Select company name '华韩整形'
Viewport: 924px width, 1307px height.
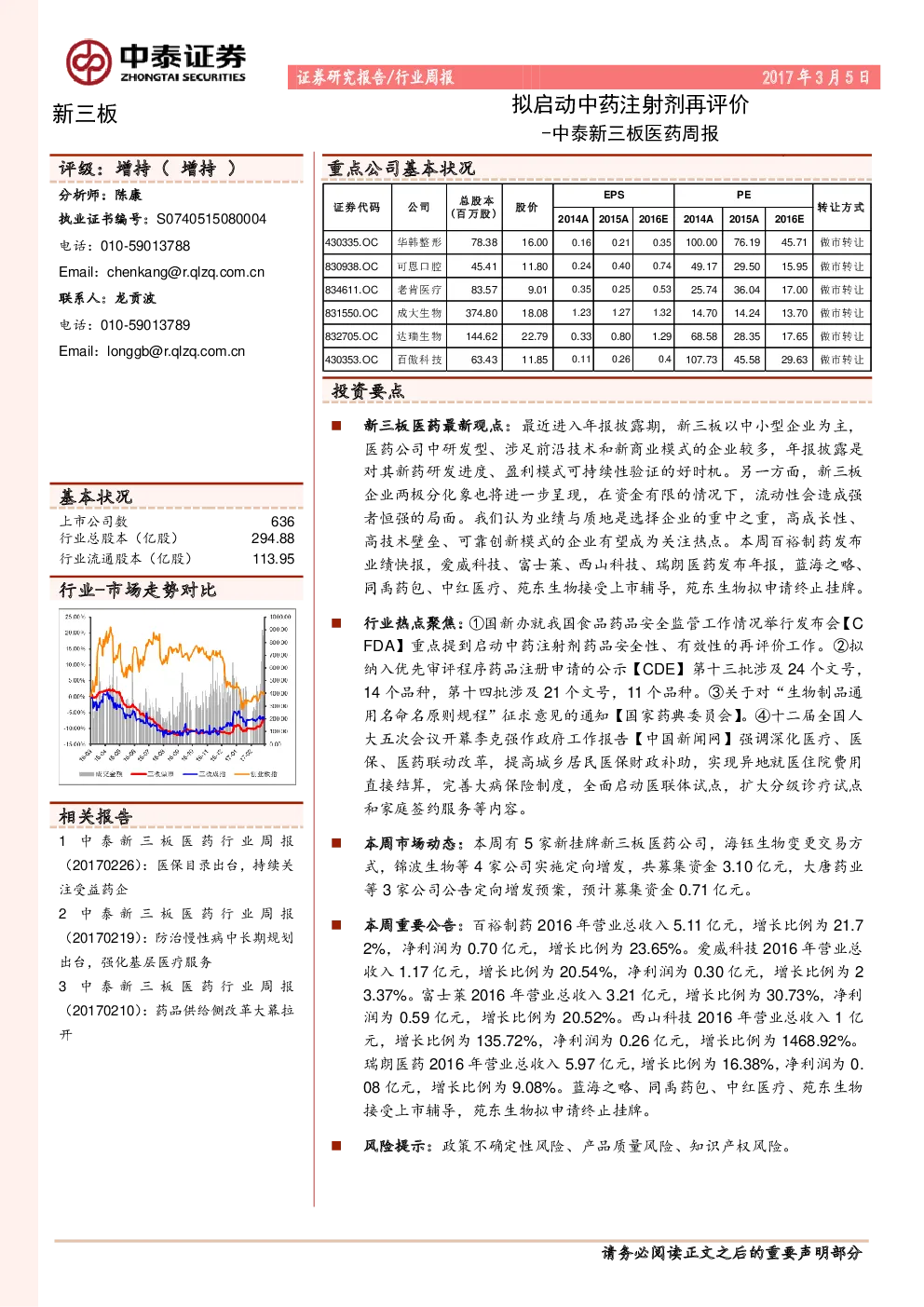(419, 242)
